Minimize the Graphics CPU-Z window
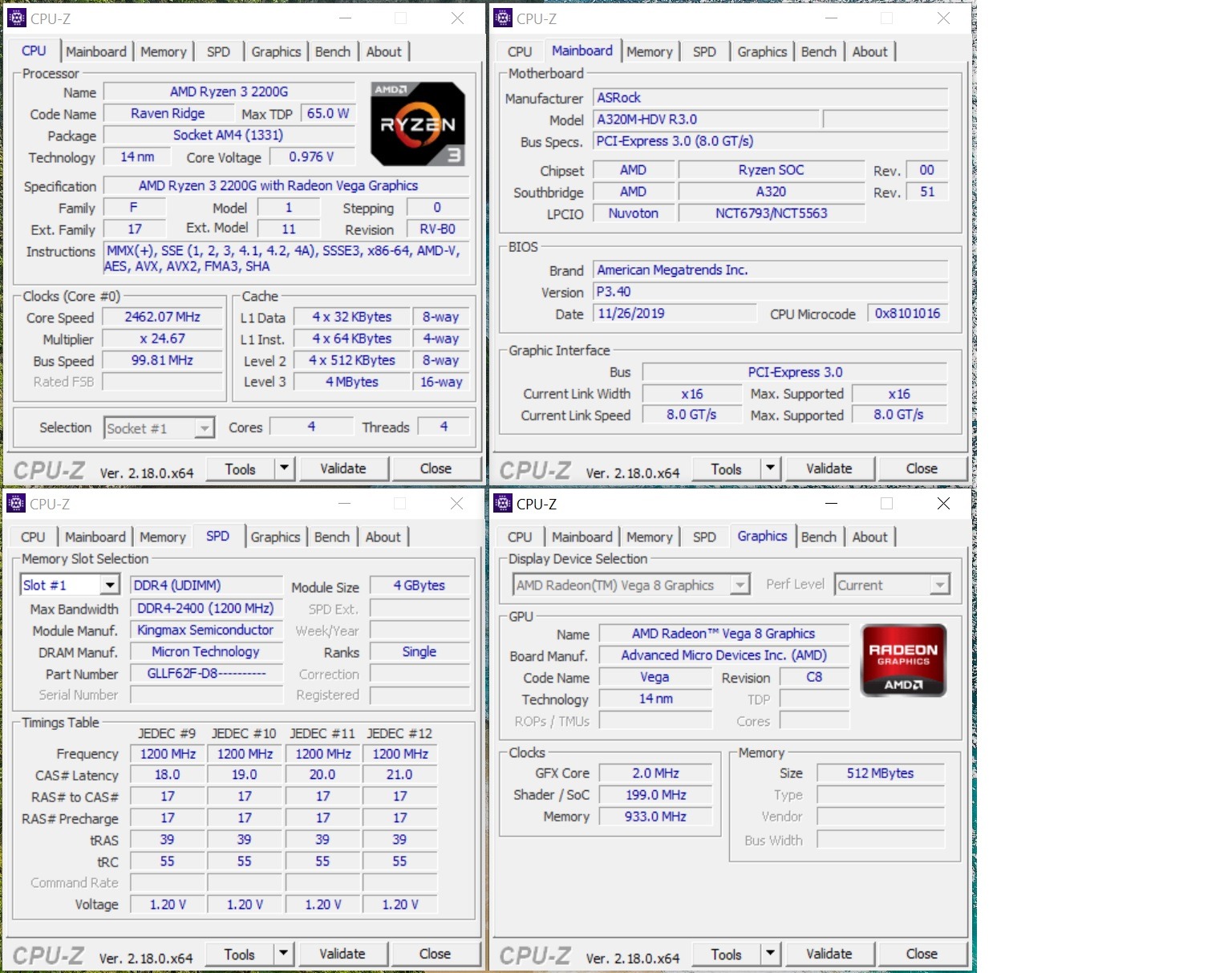The image size is (1232, 973). (831, 504)
